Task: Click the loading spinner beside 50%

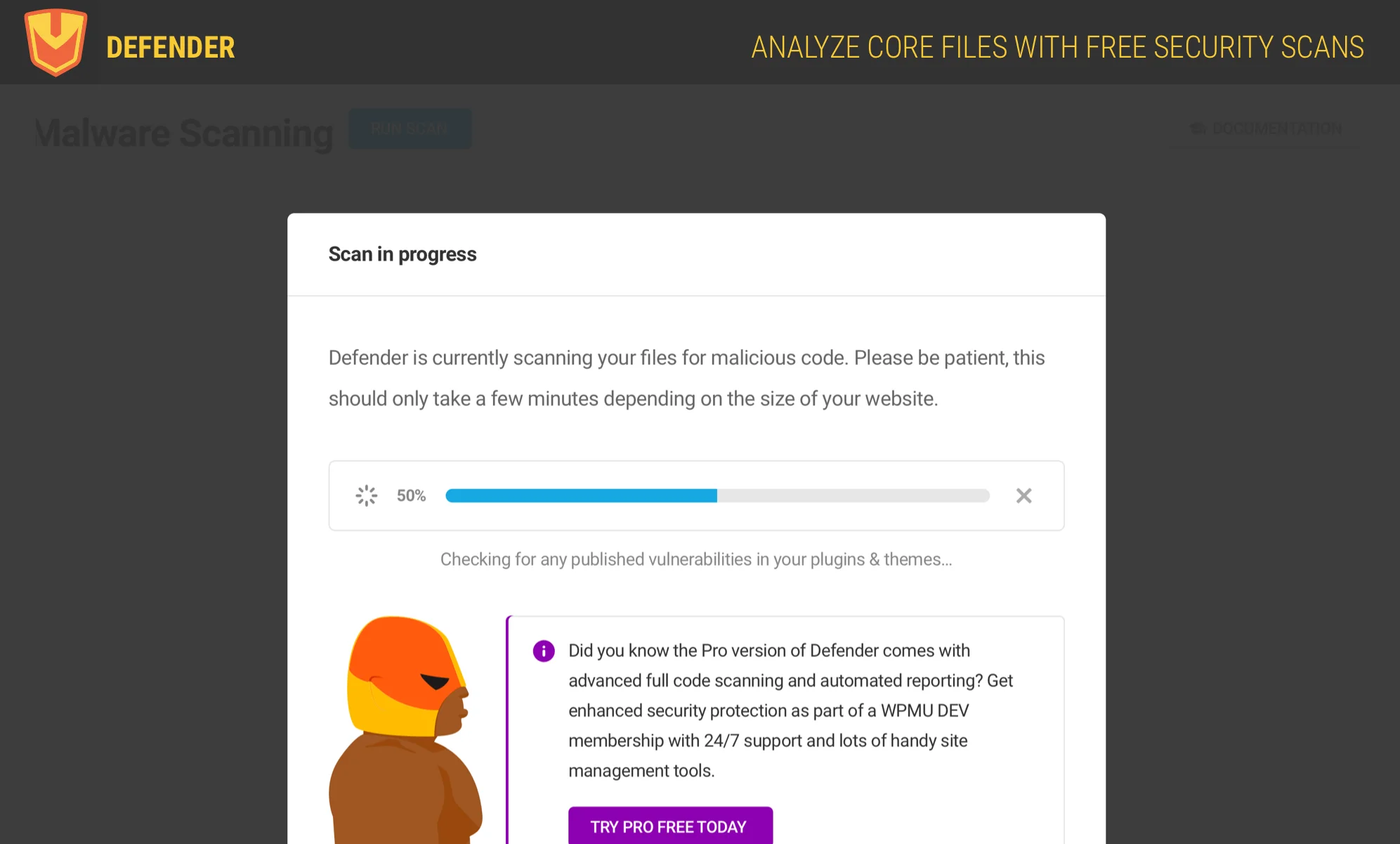Action: coord(366,495)
